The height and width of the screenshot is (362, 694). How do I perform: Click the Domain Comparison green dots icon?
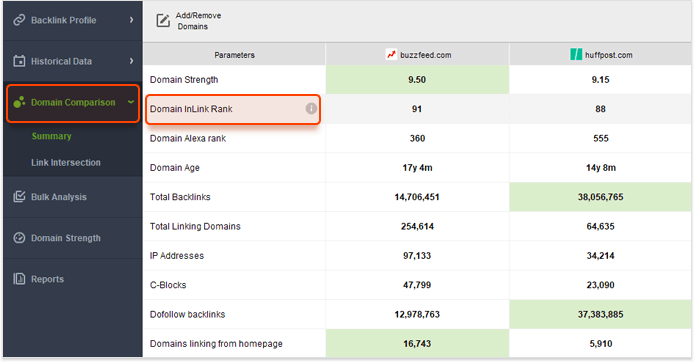tap(19, 102)
